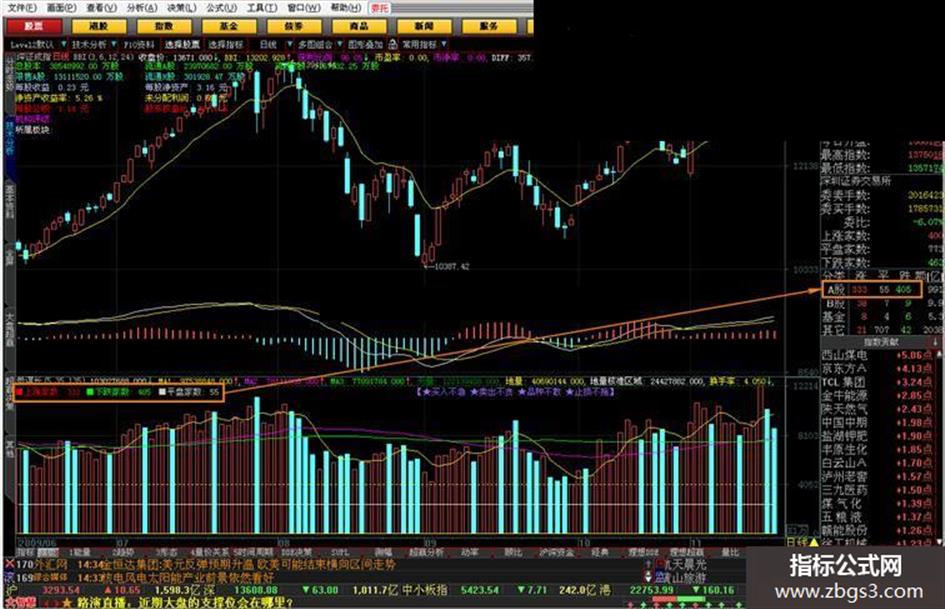The height and width of the screenshot is (609, 945).
Task: Select 西山煤电 in contribution list
Action: tap(880, 355)
